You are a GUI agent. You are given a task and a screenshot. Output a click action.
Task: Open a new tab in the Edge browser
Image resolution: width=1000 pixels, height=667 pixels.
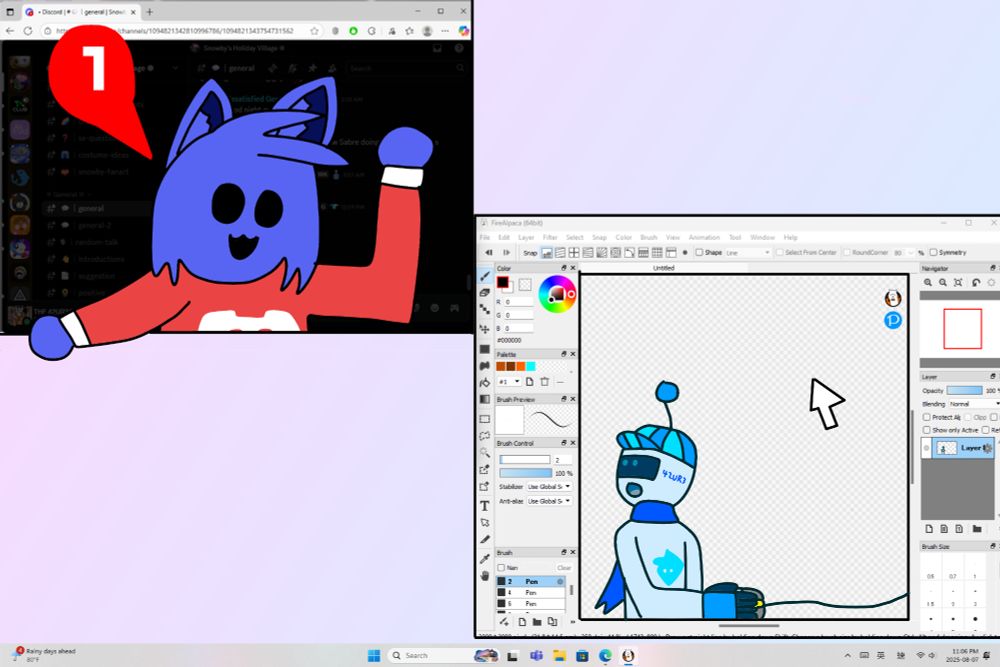pos(149,11)
